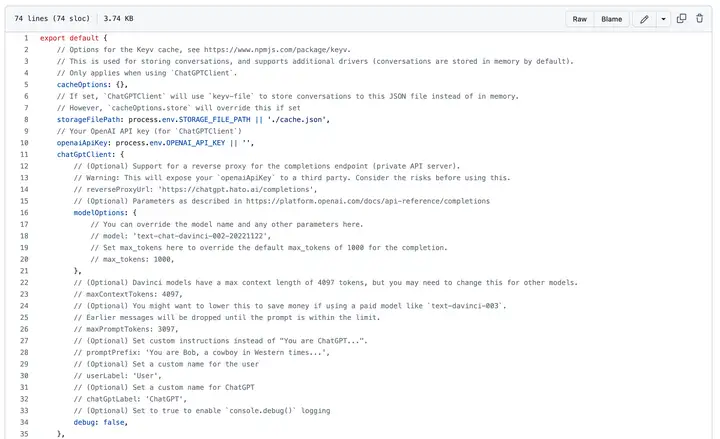Viewport: 720px width, 439px height.
Task: Click the pencil edit file icon
Action: click(645, 18)
